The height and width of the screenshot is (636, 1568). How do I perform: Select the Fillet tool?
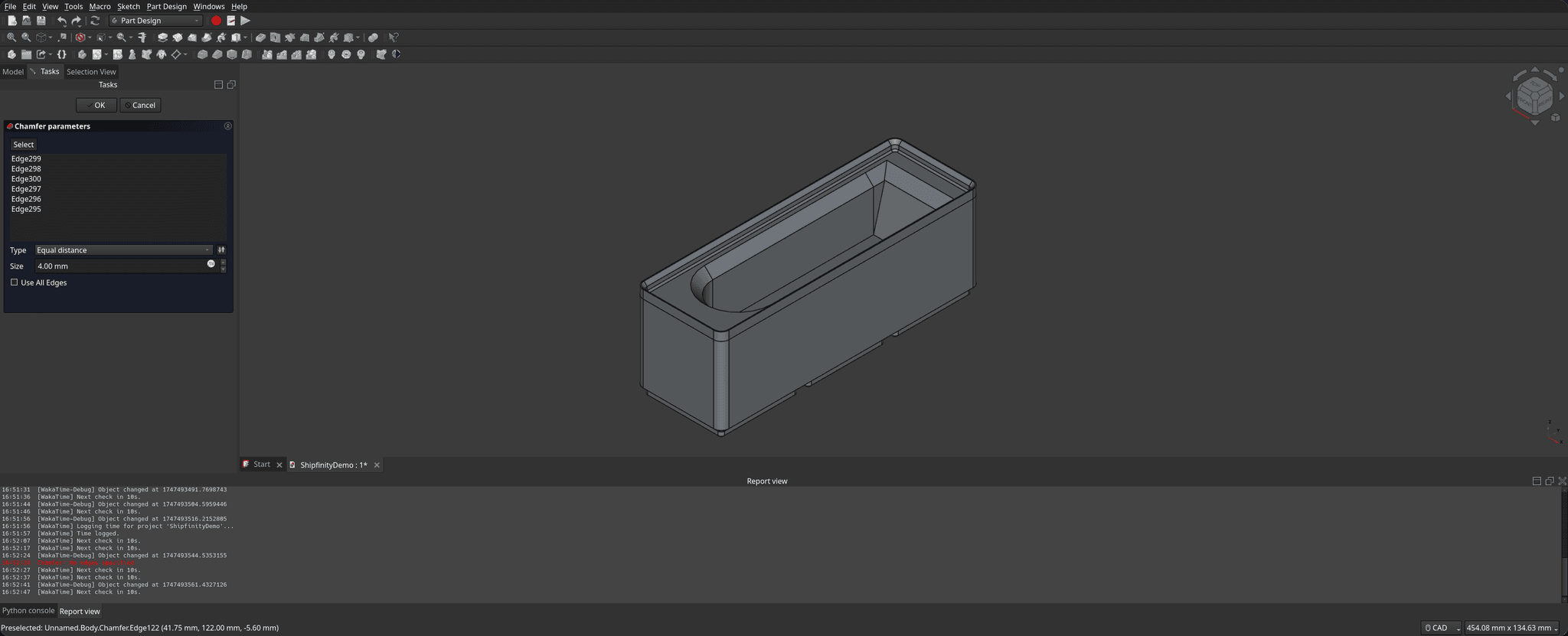click(202, 54)
